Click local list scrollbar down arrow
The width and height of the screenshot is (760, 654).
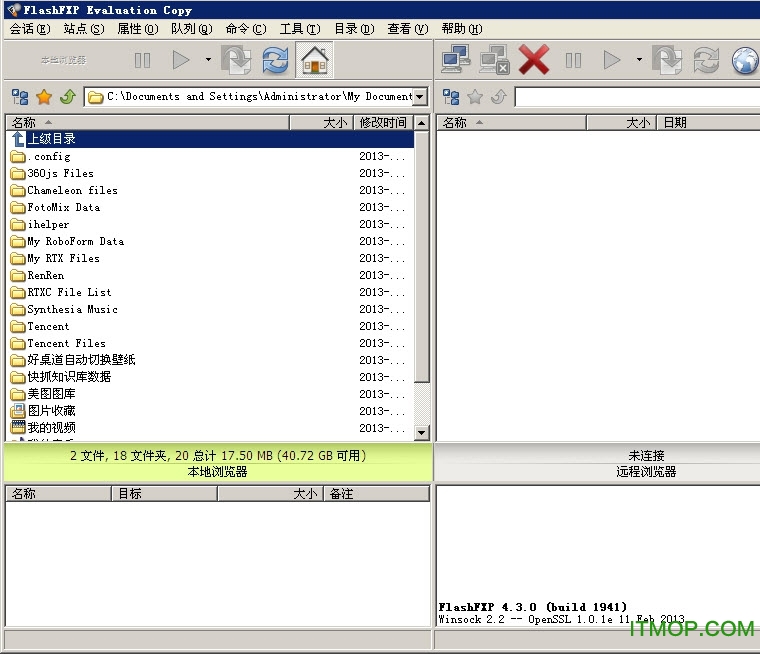click(422, 432)
